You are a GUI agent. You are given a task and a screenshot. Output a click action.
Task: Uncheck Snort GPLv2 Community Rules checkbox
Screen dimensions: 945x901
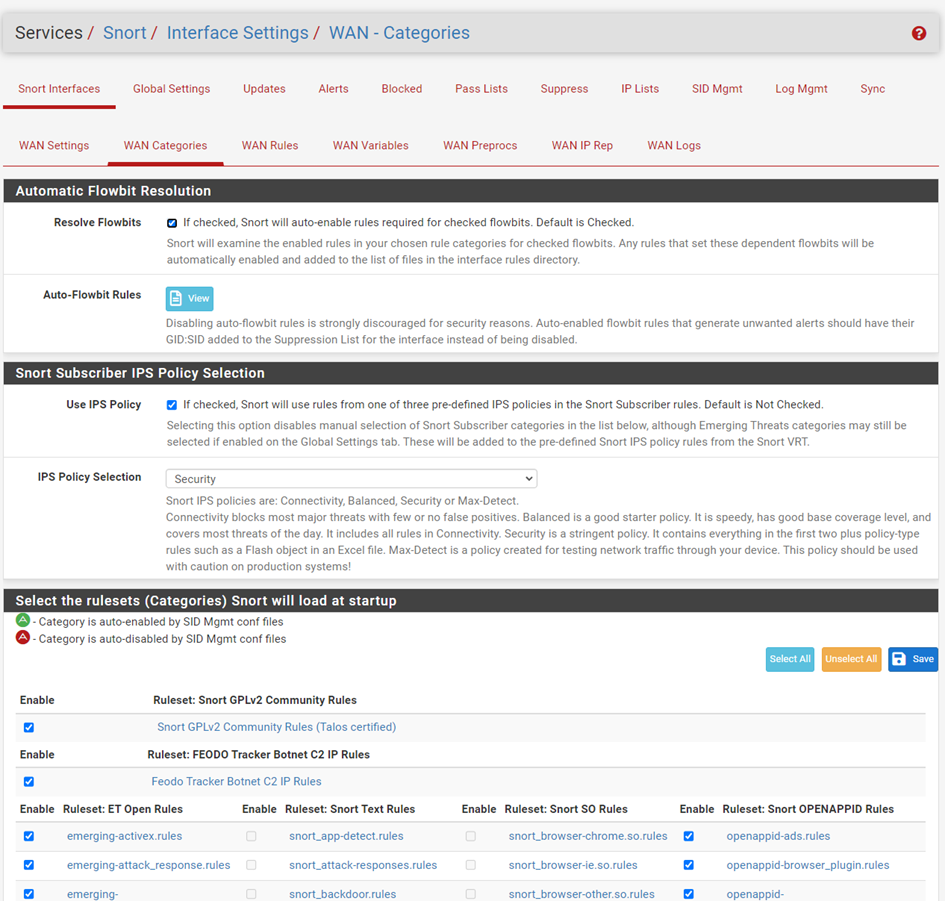pos(29,727)
